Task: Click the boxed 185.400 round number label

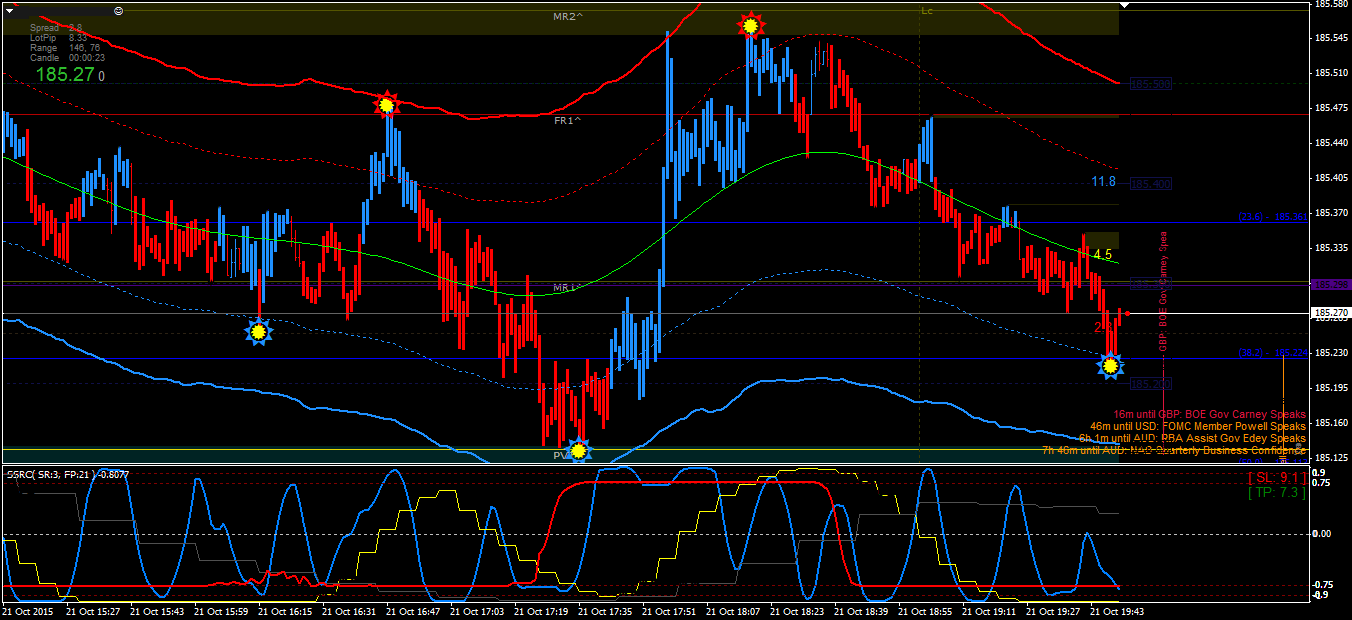Action: (1150, 184)
